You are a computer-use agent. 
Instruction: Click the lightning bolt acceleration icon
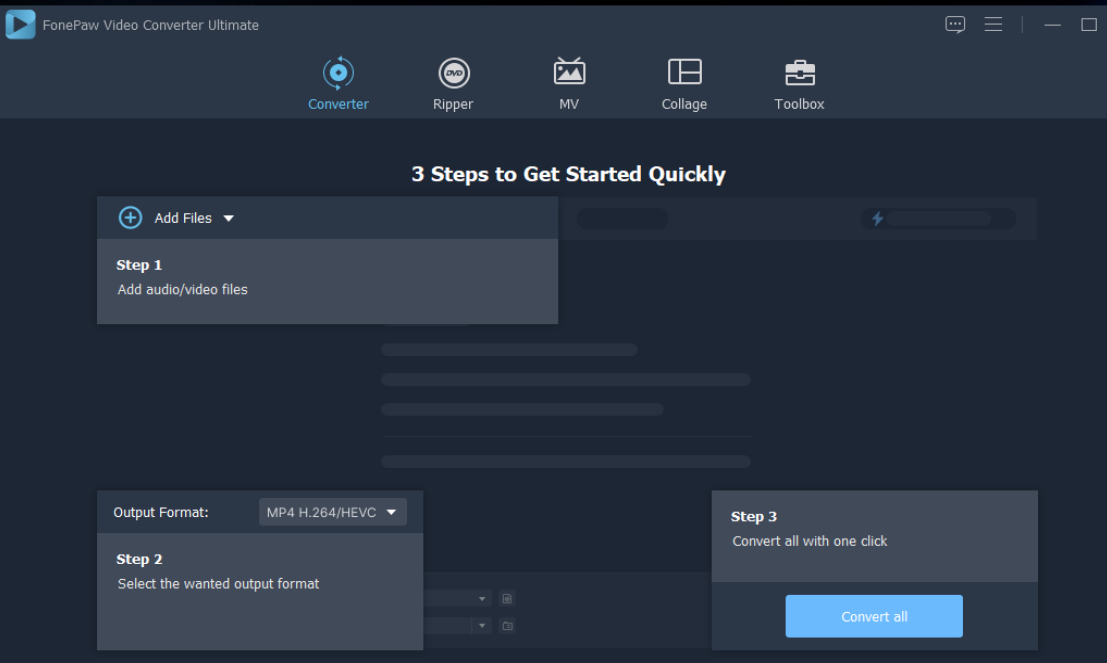tap(878, 218)
